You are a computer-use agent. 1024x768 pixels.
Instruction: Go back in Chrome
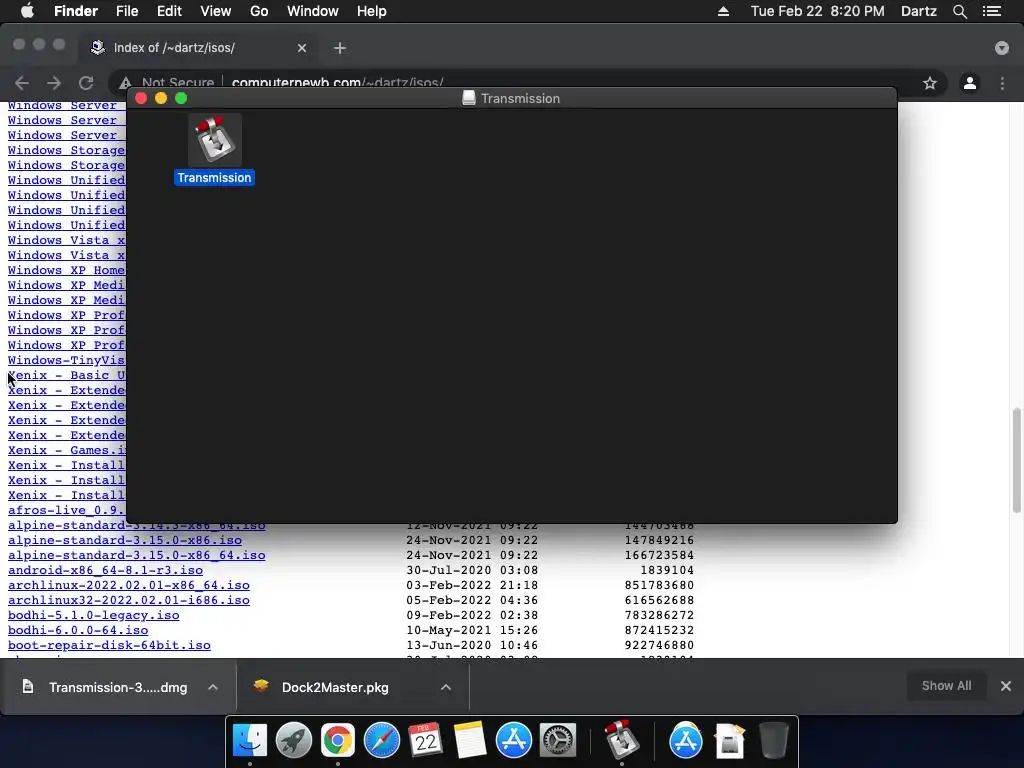click(x=22, y=83)
